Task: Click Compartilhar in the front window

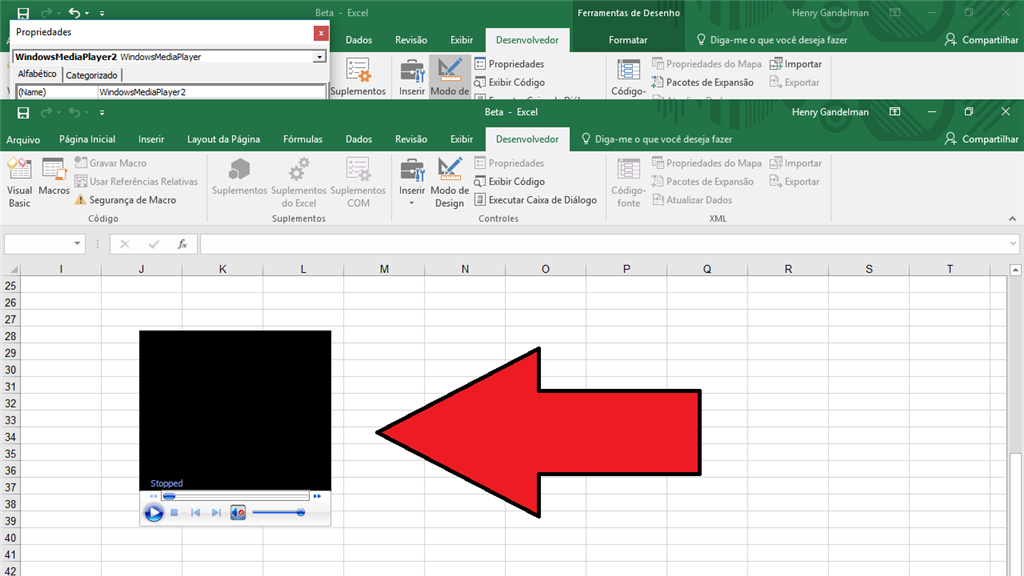Action: coord(982,139)
